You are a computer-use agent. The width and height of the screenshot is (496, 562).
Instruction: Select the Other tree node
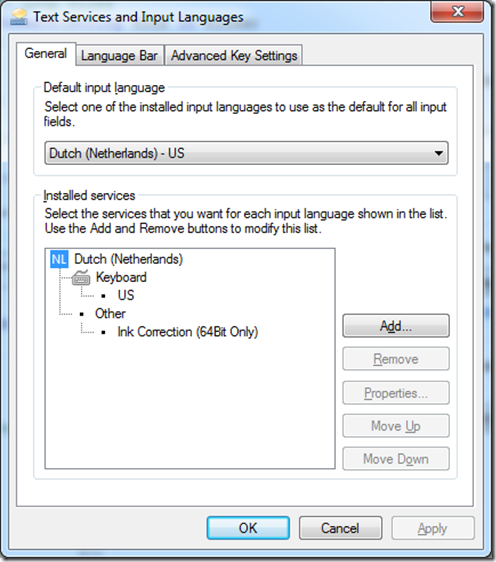110,314
